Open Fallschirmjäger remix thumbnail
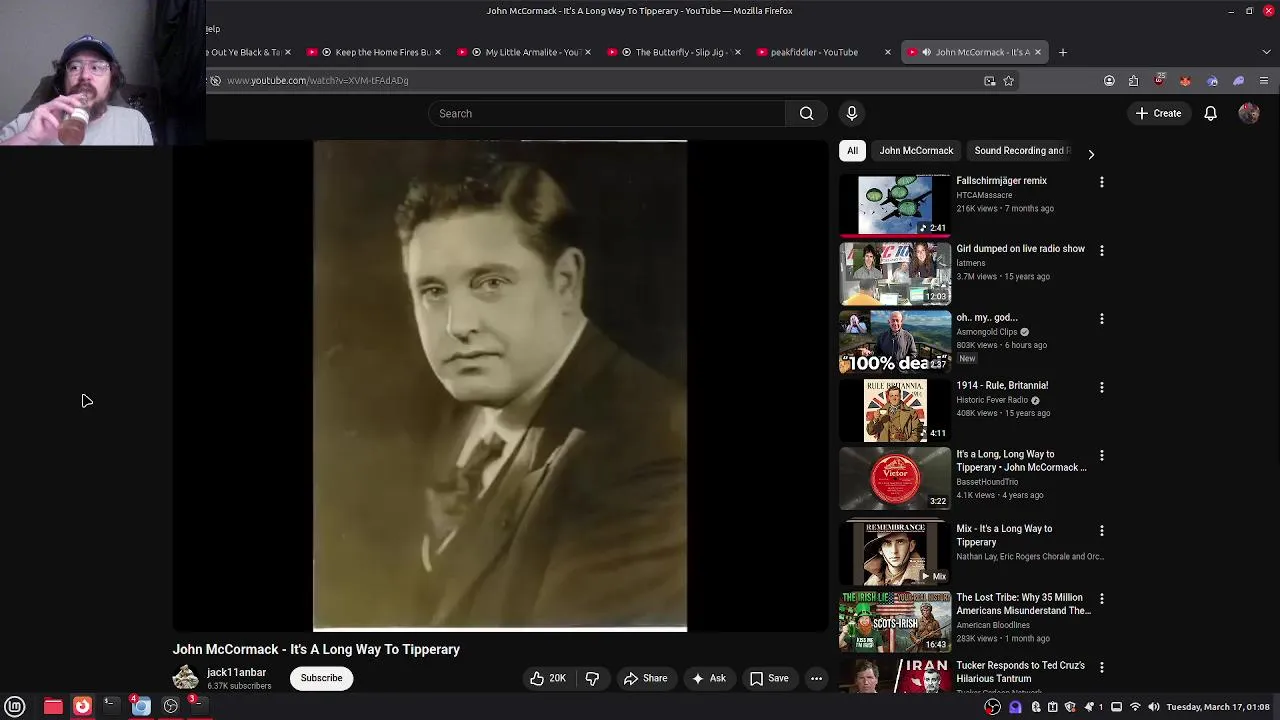The height and width of the screenshot is (720, 1280). pyautogui.click(x=895, y=205)
